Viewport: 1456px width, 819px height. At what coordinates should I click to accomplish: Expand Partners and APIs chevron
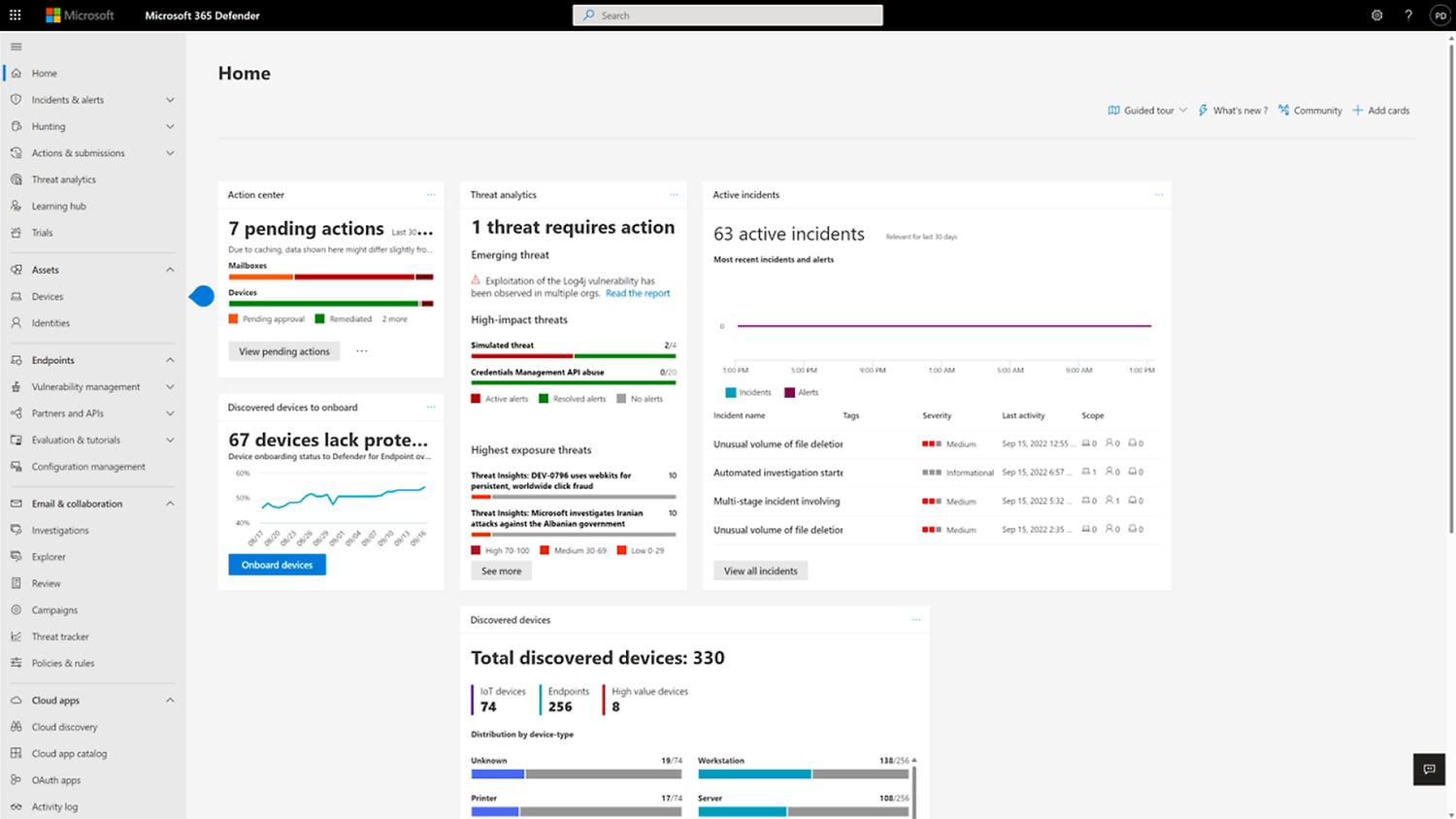[x=170, y=413]
